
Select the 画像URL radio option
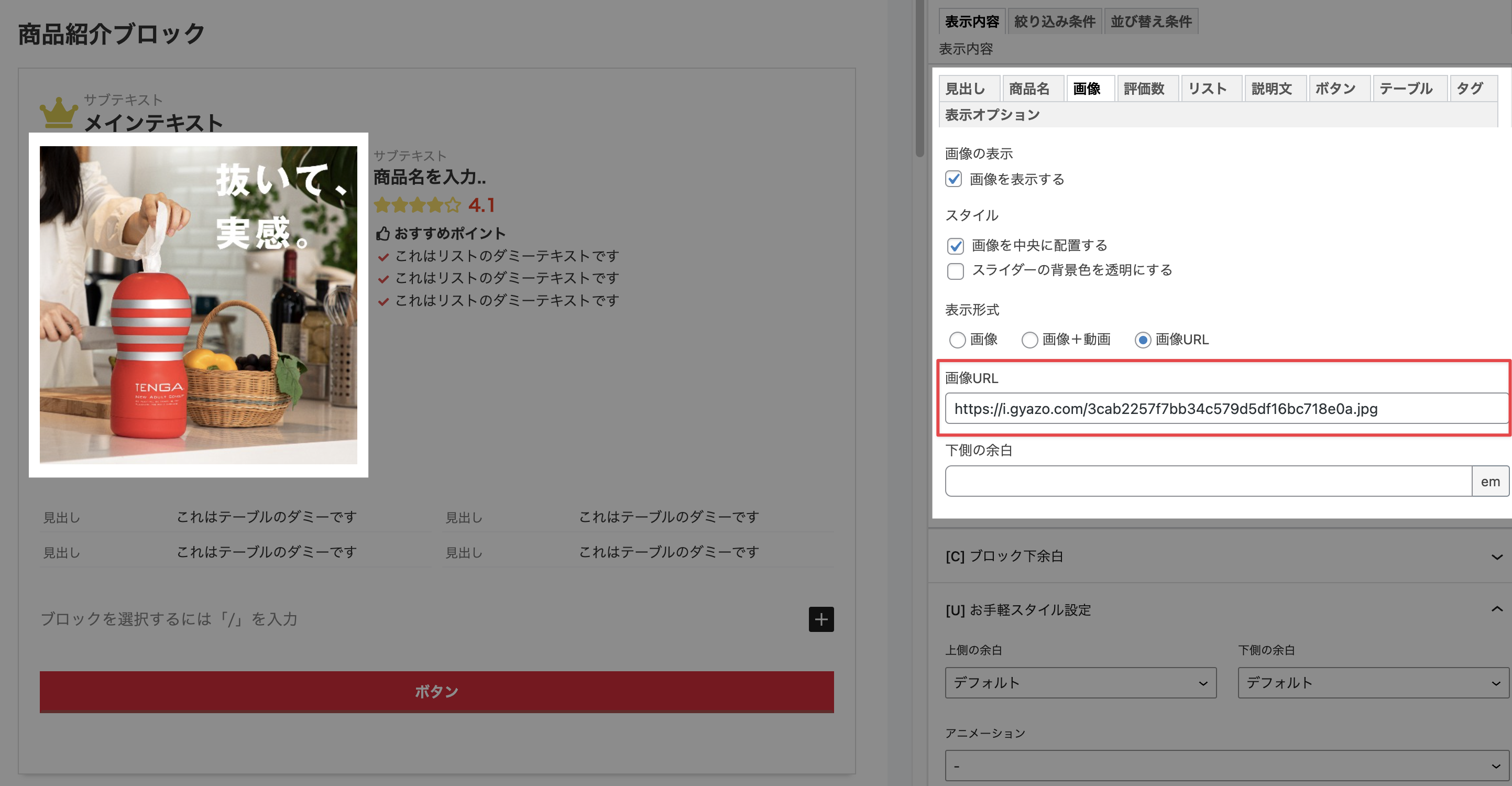[x=1142, y=340]
